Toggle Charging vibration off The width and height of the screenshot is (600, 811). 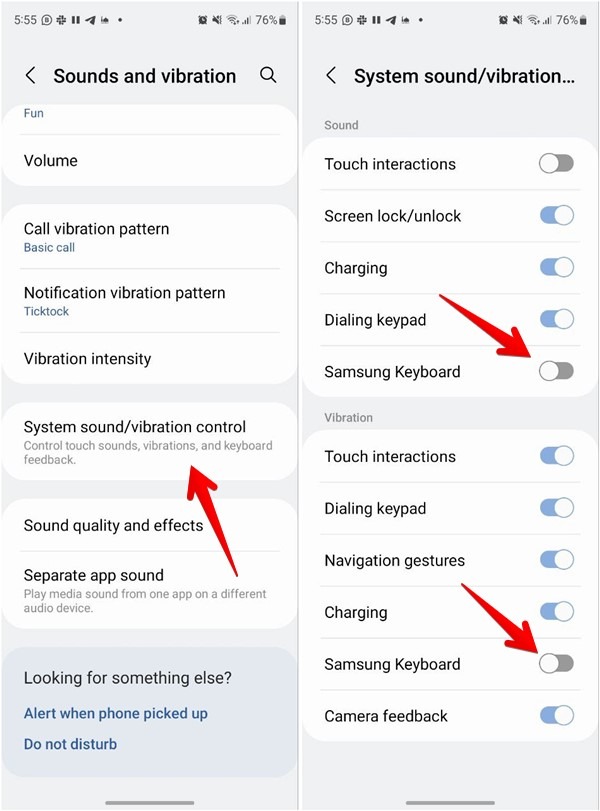tap(556, 612)
